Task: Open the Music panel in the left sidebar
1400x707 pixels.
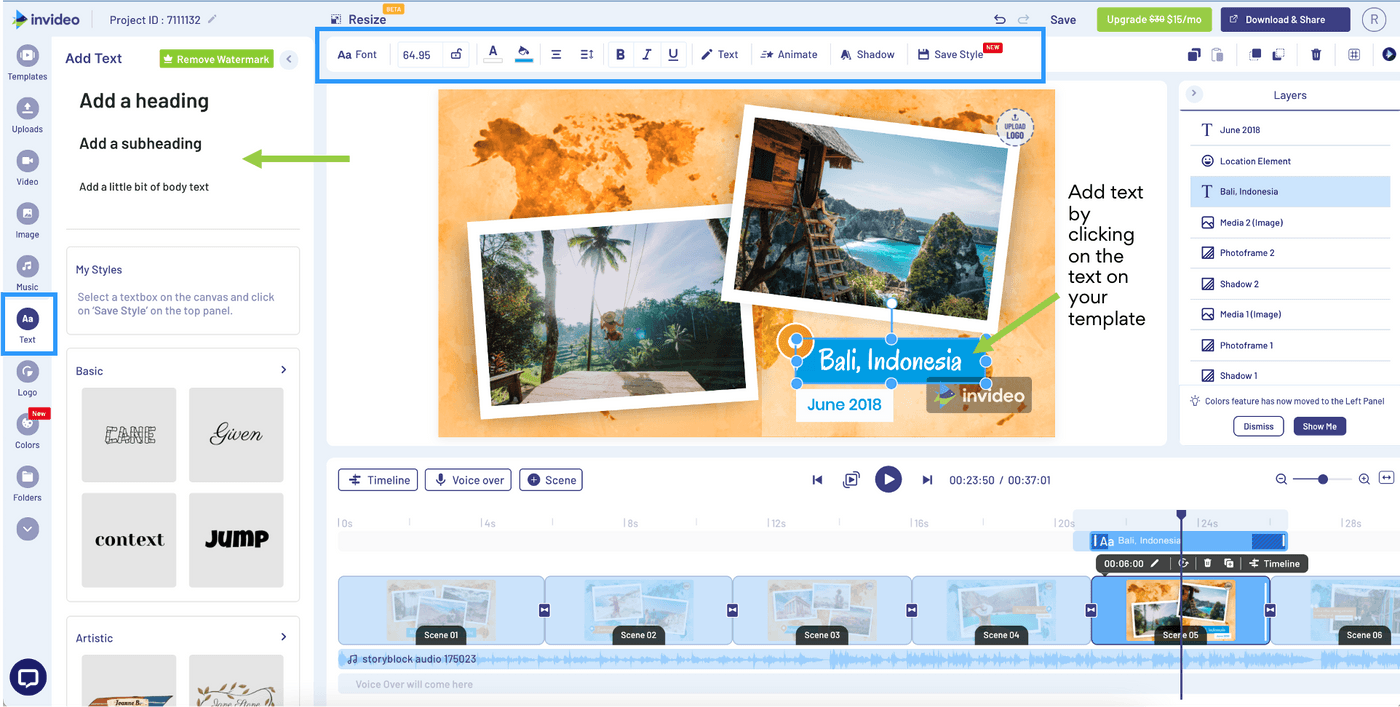Action: [x=27, y=267]
